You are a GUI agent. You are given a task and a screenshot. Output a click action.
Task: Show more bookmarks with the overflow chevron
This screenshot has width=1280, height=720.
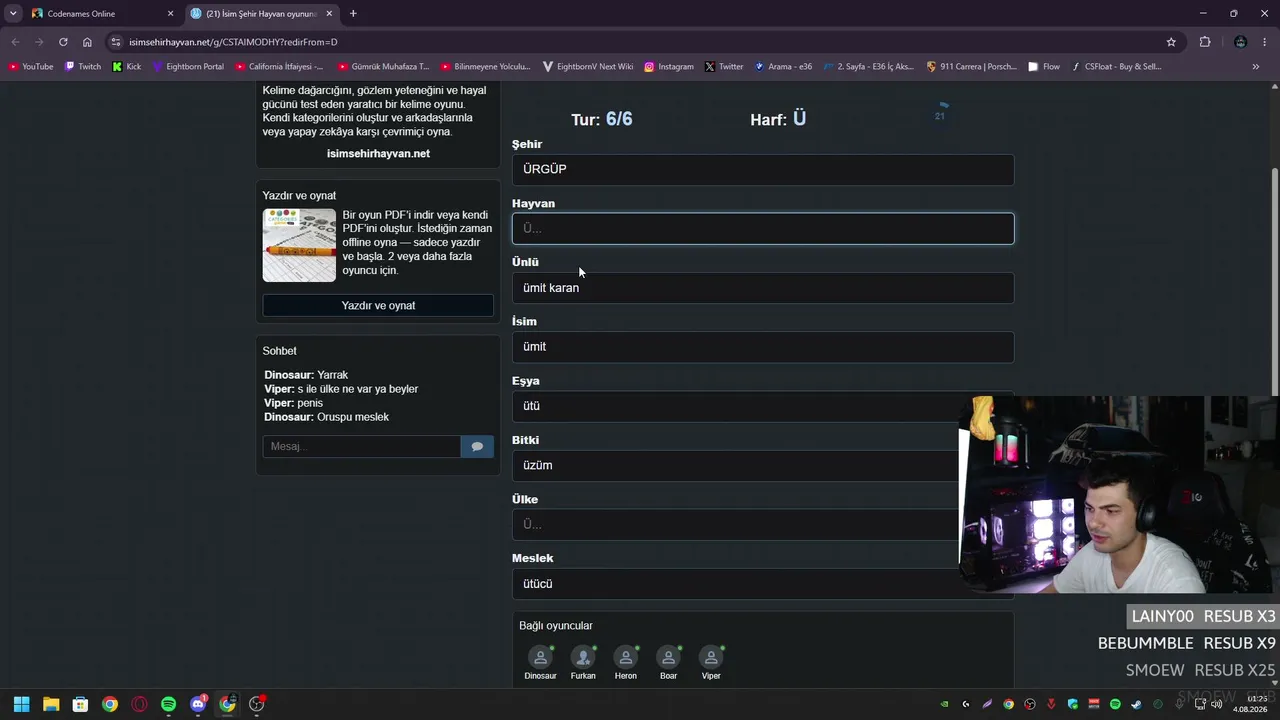pyautogui.click(x=1256, y=67)
